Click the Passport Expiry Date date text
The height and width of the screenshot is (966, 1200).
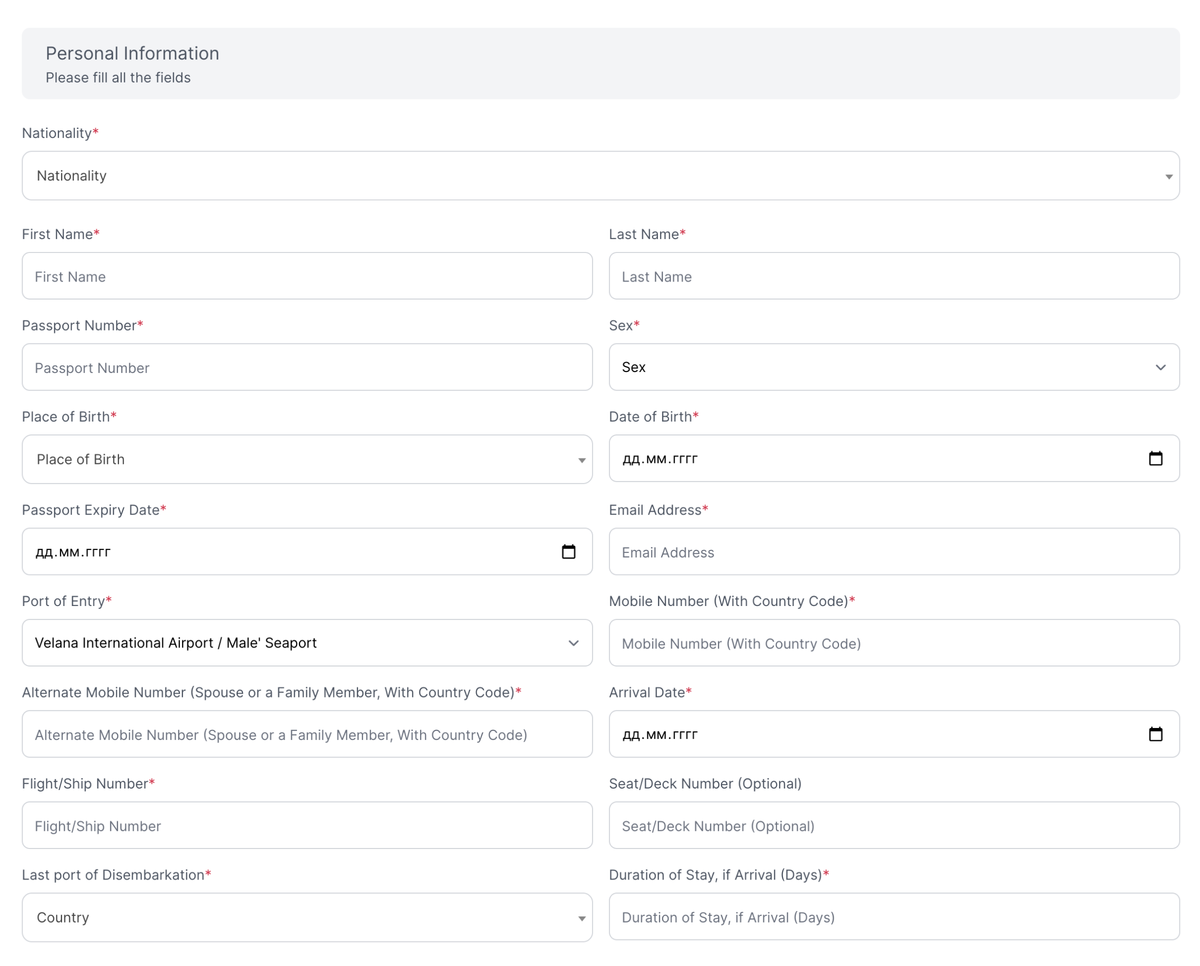coord(73,551)
